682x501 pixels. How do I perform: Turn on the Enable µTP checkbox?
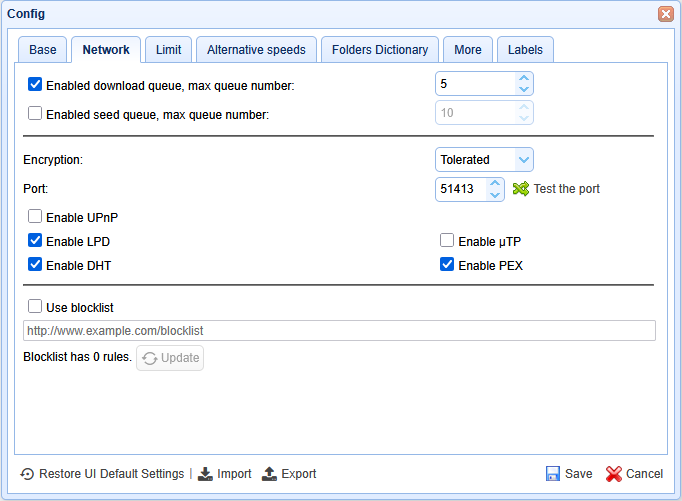click(x=447, y=241)
